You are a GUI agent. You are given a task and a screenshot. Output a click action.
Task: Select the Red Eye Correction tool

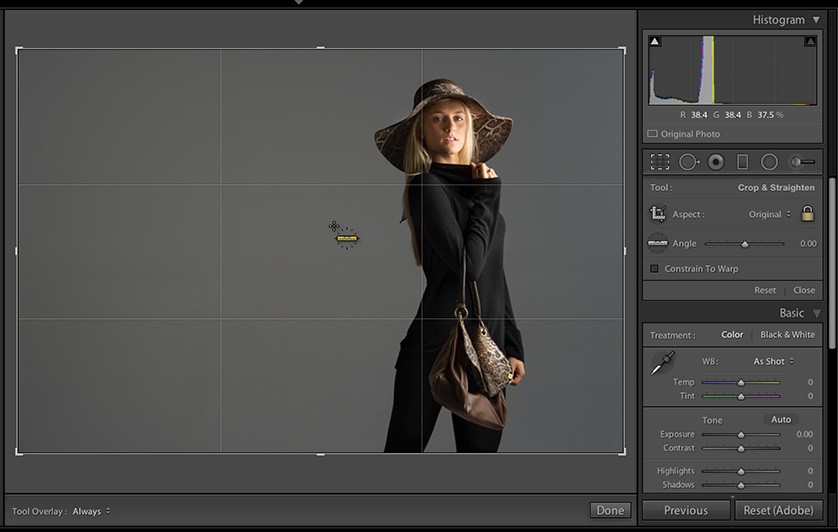tap(716, 162)
